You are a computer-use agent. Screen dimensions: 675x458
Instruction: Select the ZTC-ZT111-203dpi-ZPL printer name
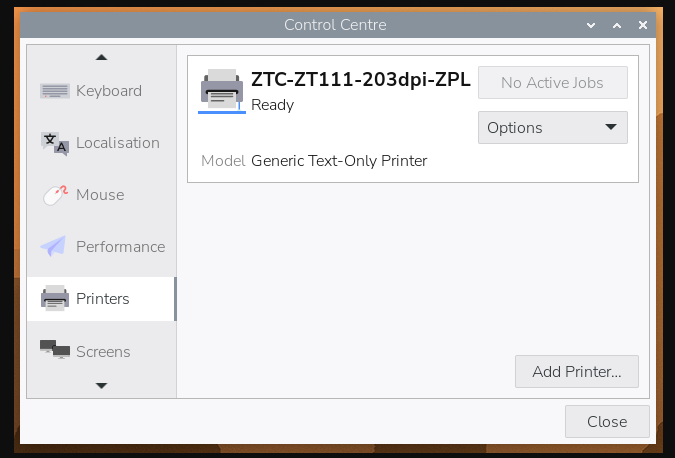click(360, 81)
